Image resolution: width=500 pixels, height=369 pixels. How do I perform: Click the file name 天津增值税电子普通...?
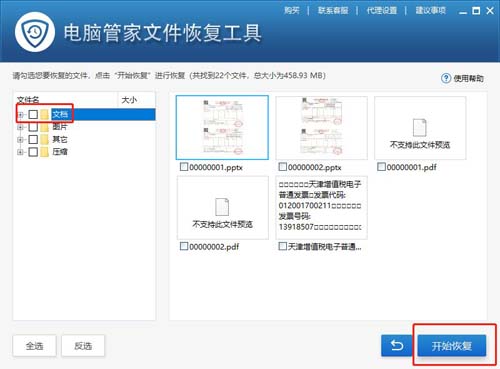tap(325, 247)
